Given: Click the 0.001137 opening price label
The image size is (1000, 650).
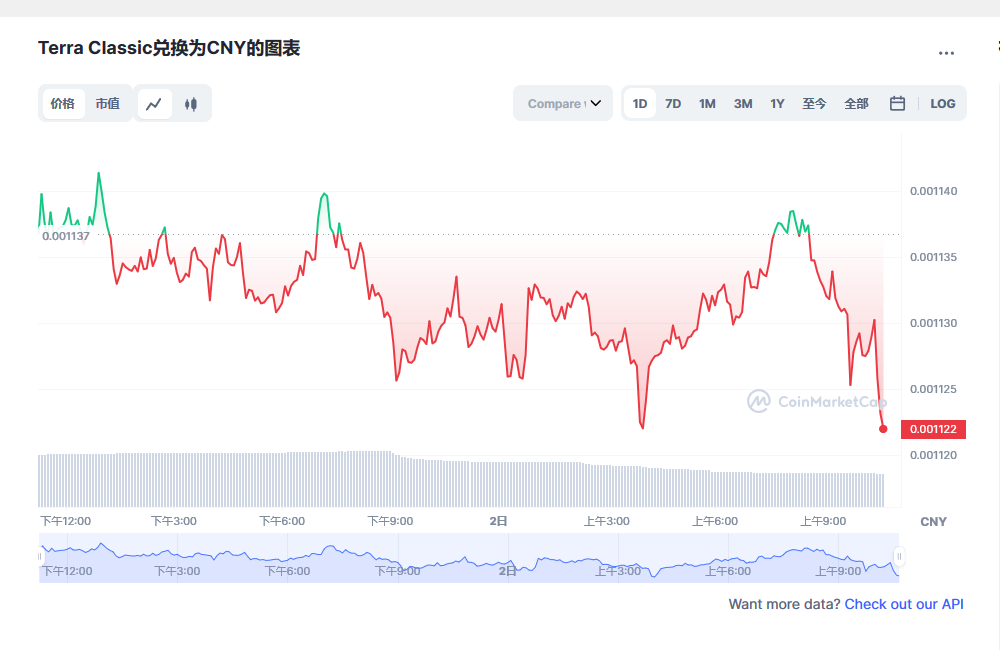Looking at the screenshot, I should pos(66,236).
